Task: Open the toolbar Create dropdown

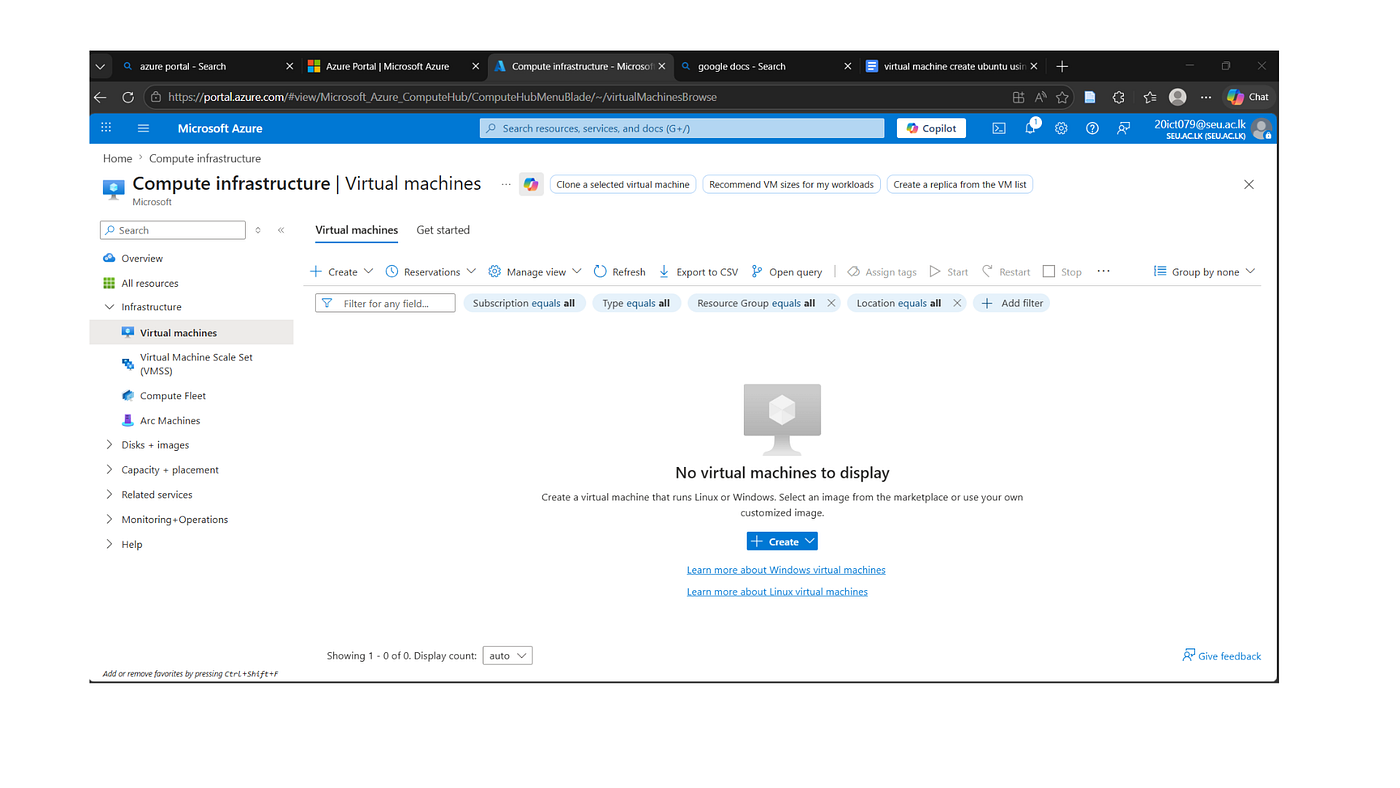Action: tap(342, 272)
